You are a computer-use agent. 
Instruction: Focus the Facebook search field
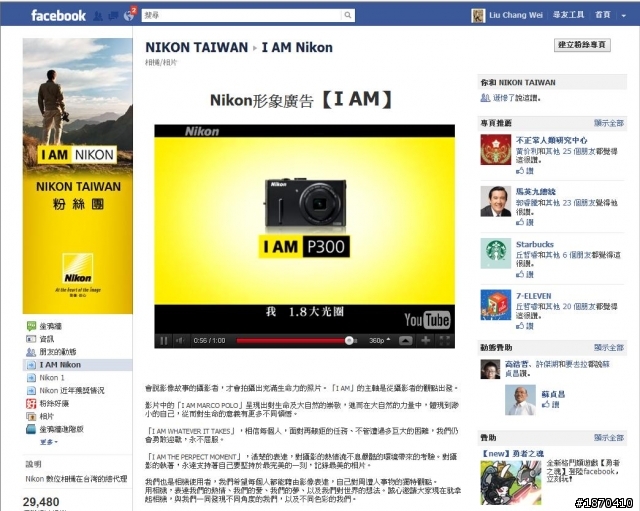pos(242,15)
